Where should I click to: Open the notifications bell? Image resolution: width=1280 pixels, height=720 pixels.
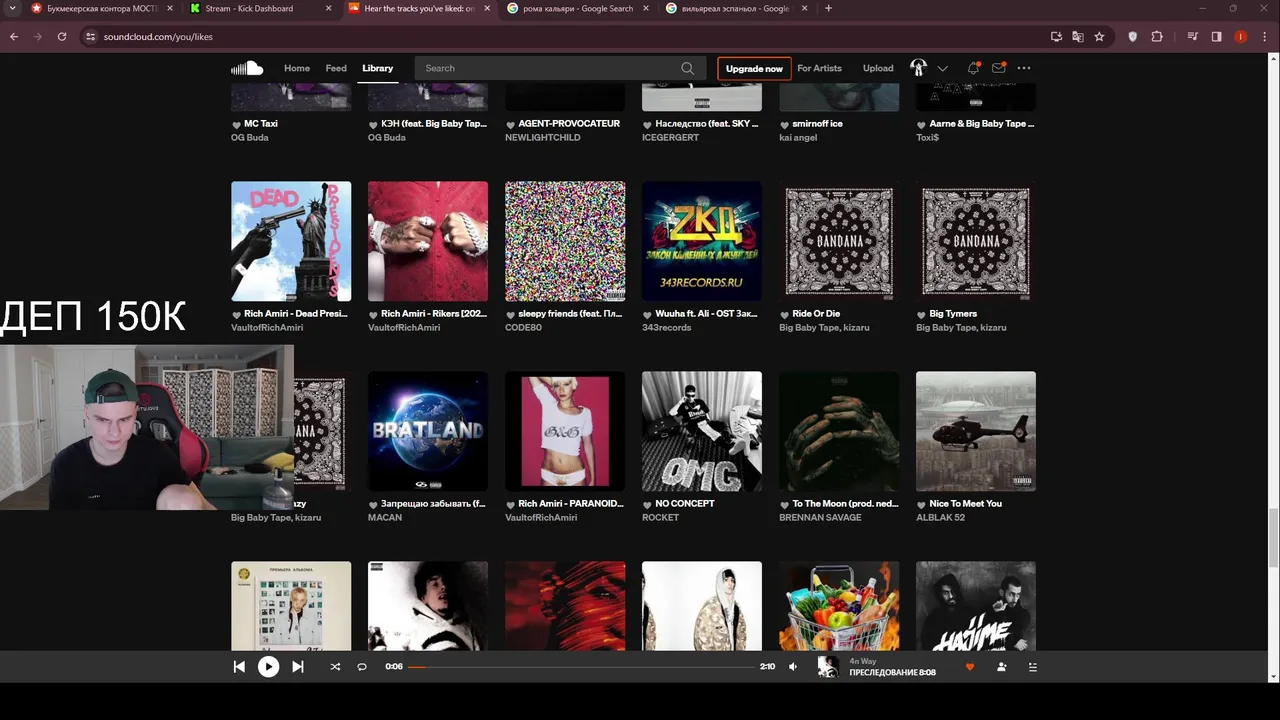point(973,68)
